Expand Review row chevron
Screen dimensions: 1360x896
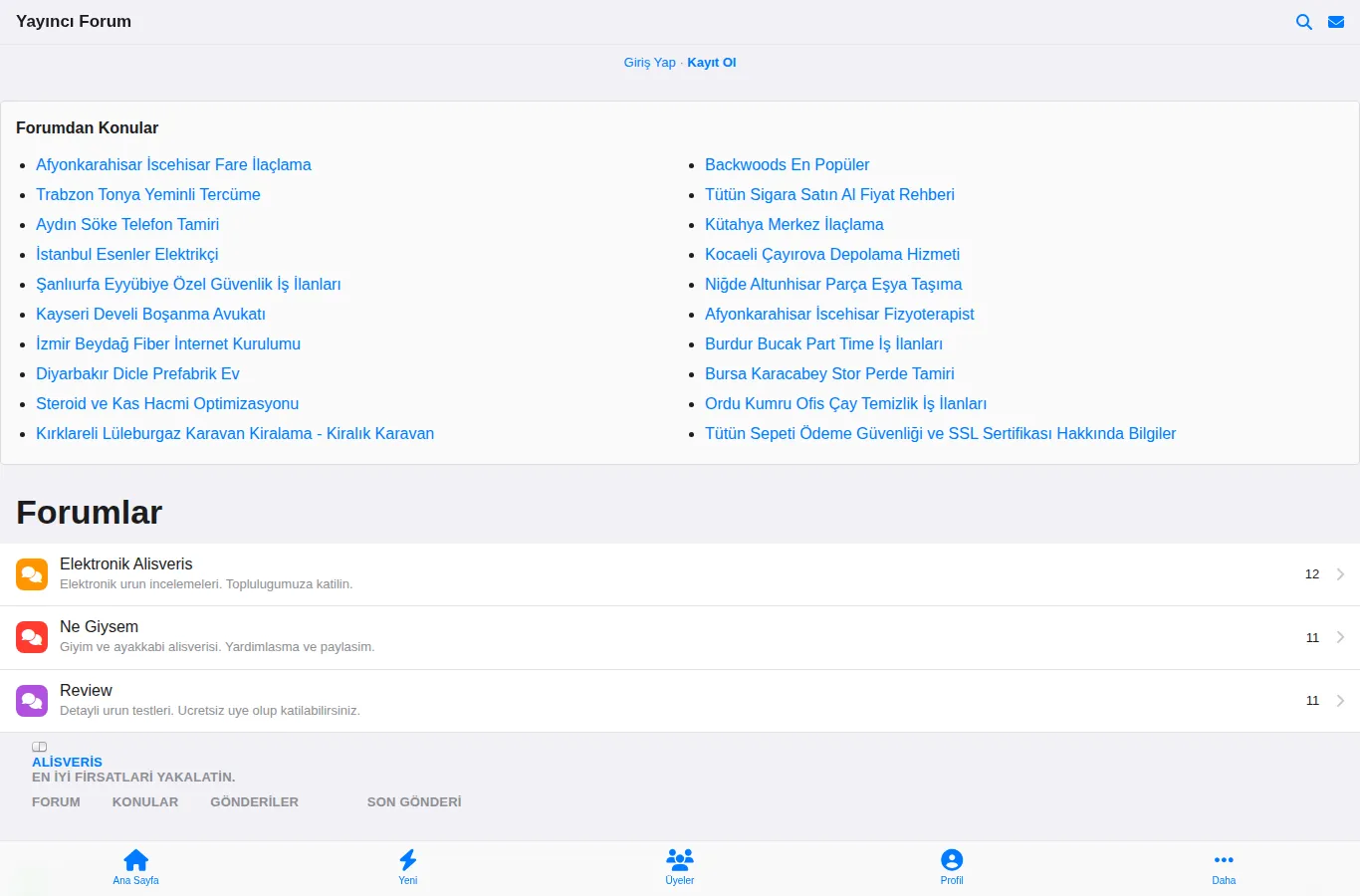[1340, 701]
